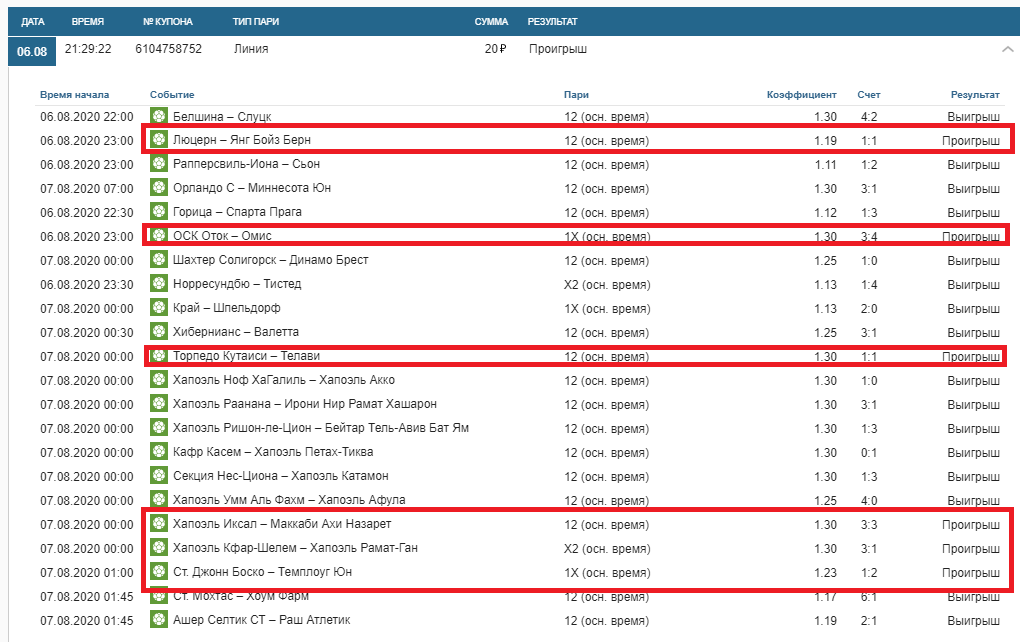Open the Ашер Селтик СТ – Раш Атлетик event
The height and width of the screenshot is (642, 1020).
[262, 620]
